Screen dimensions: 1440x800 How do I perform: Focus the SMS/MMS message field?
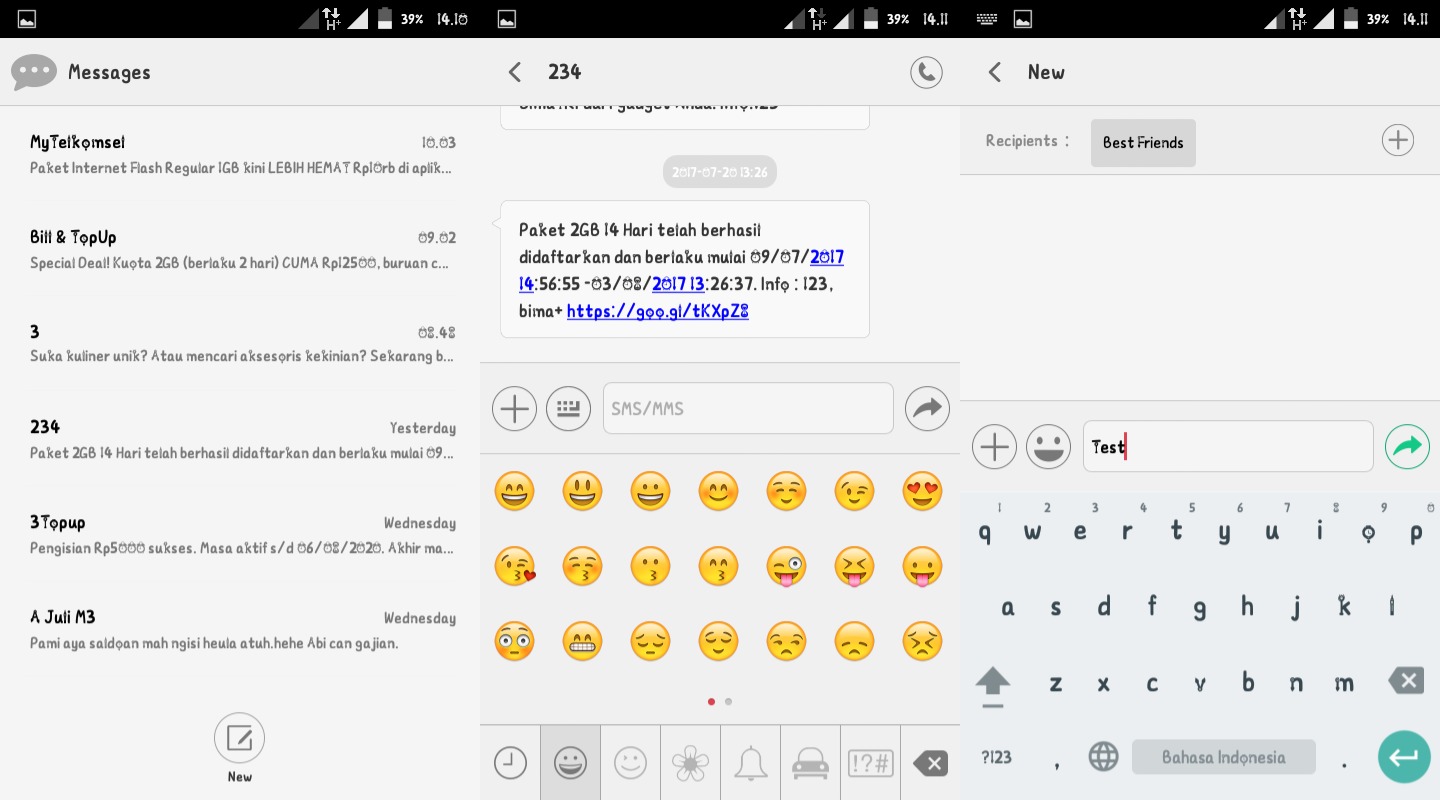(x=748, y=408)
